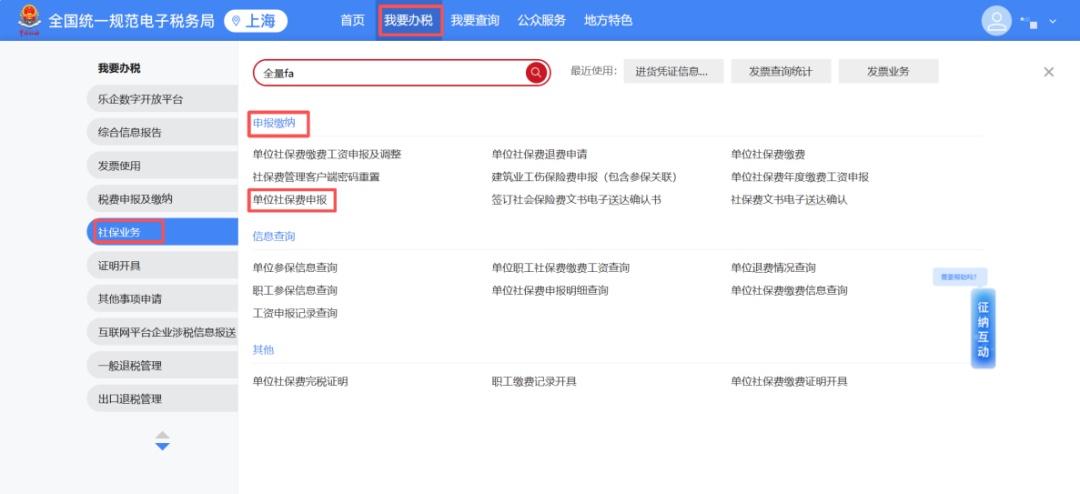Click the red search magnifier icon
Image resolution: width=1080 pixels, height=494 pixels.
tap(536, 72)
